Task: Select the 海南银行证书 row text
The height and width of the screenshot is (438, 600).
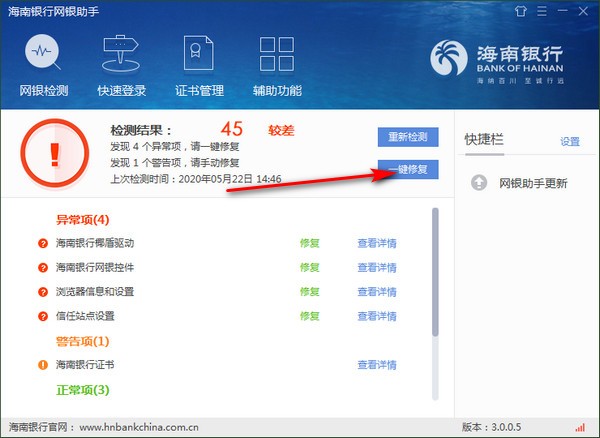Action: coord(85,365)
